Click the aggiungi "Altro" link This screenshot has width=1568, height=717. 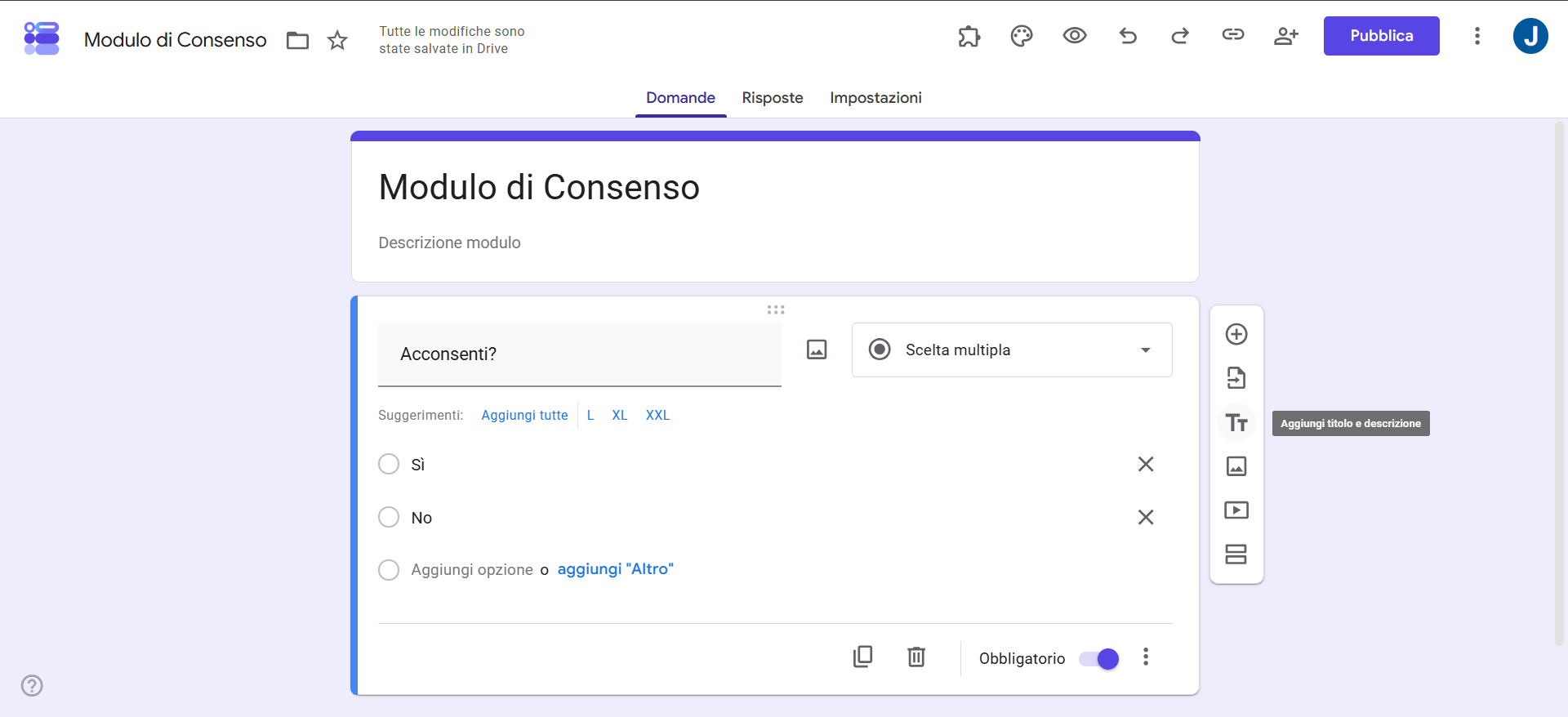coord(615,569)
